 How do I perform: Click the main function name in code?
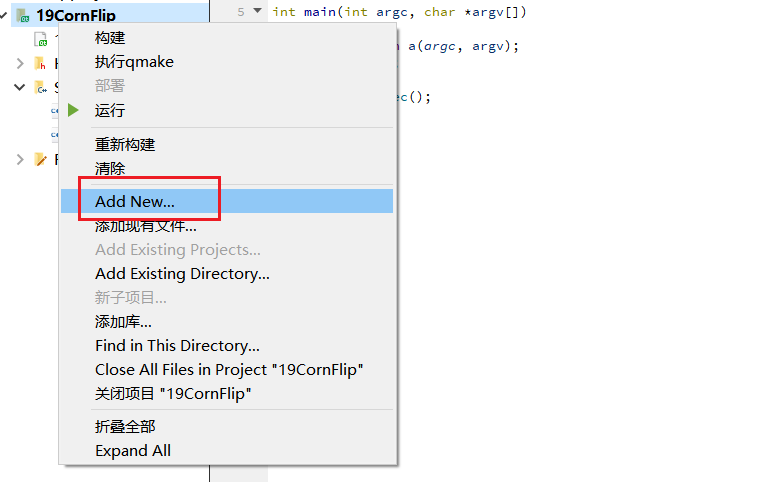point(320,12)
